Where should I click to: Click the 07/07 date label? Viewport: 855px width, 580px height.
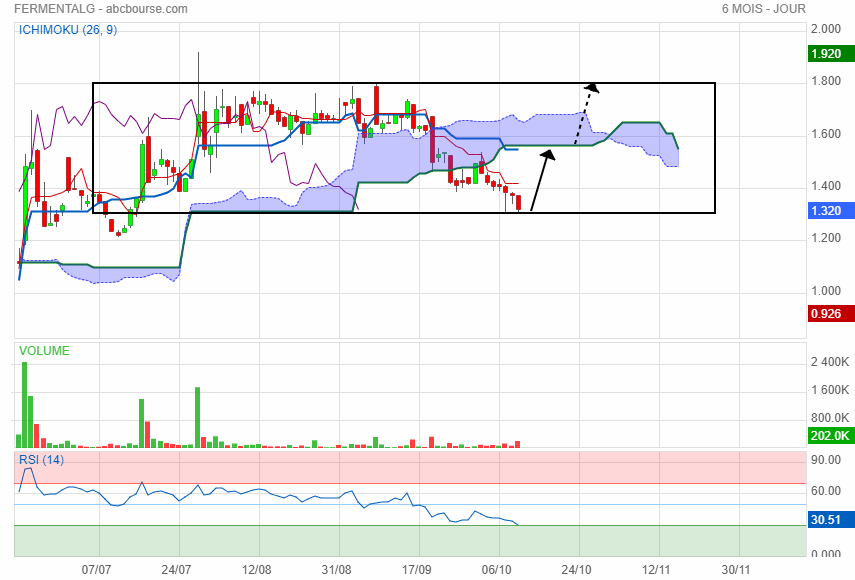(x=97, y=570)
